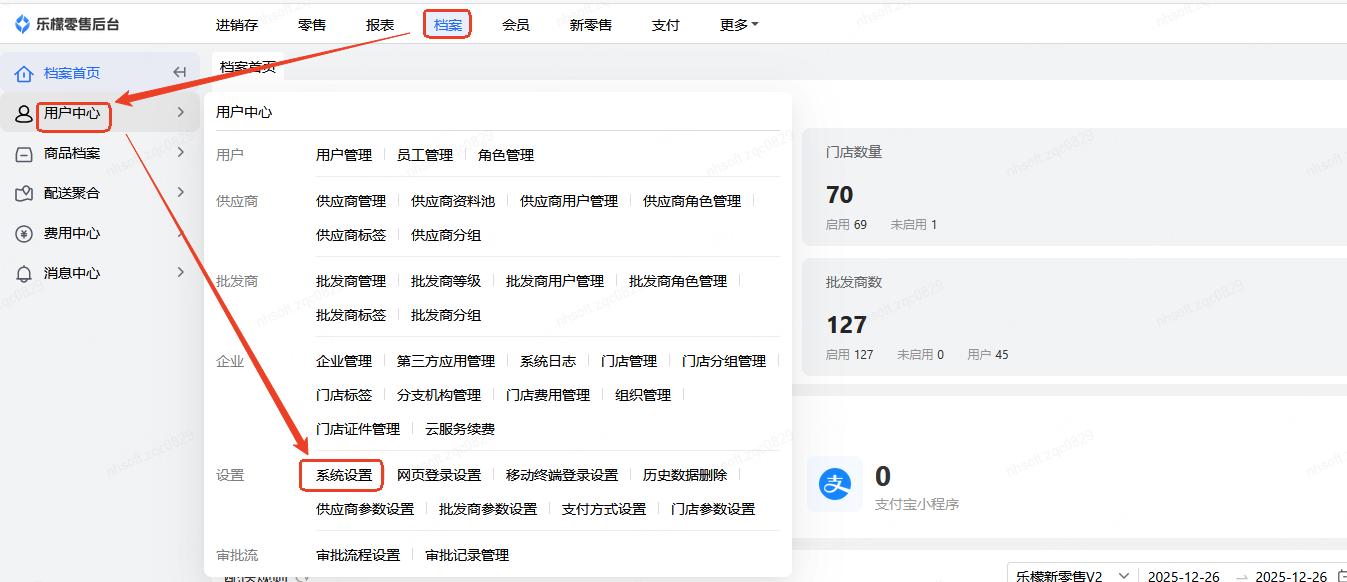
Task: Open 门店管理 link
Action: 629,361
